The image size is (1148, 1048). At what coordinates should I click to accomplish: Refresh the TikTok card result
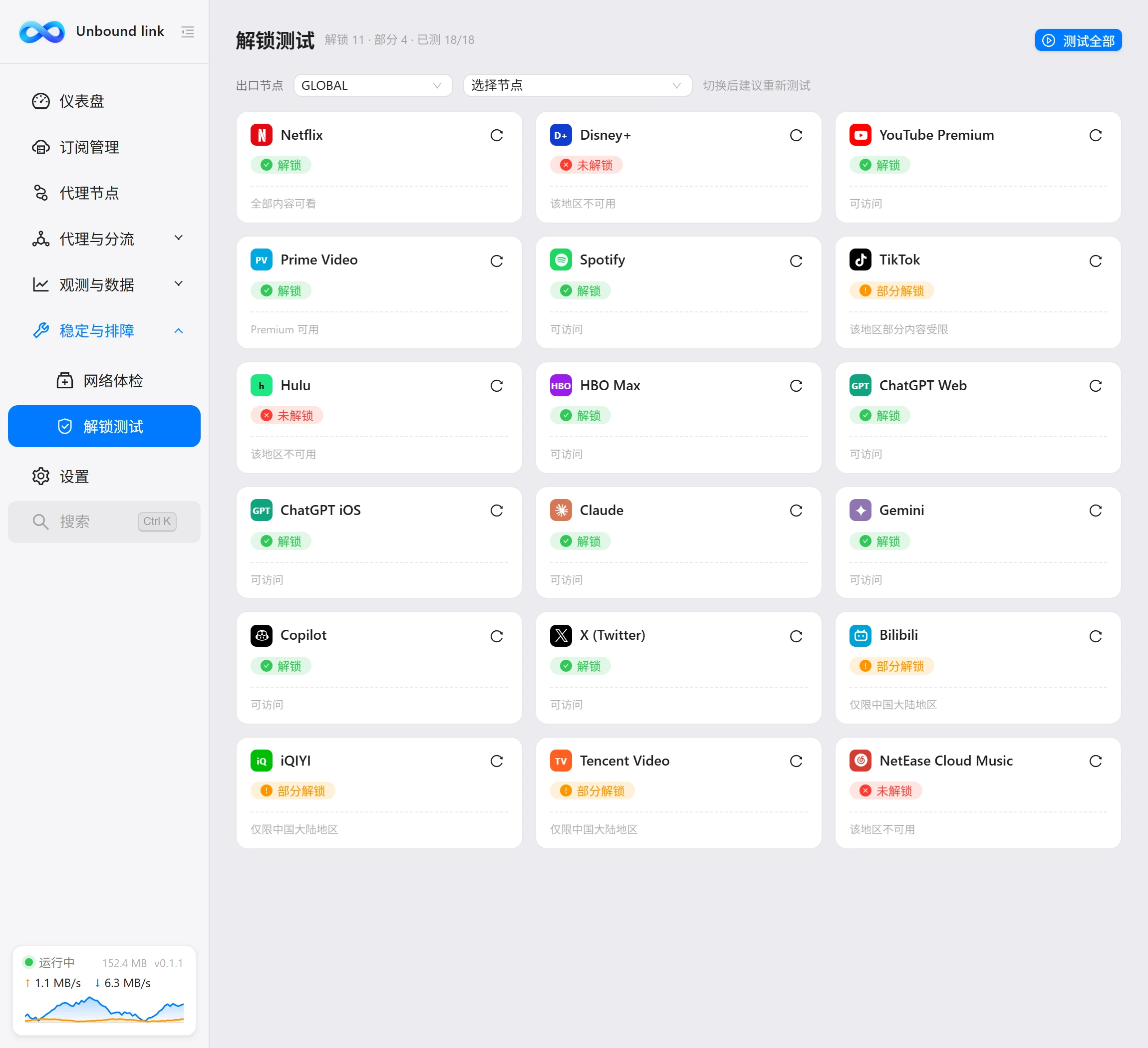click(x=1096, y=261)
